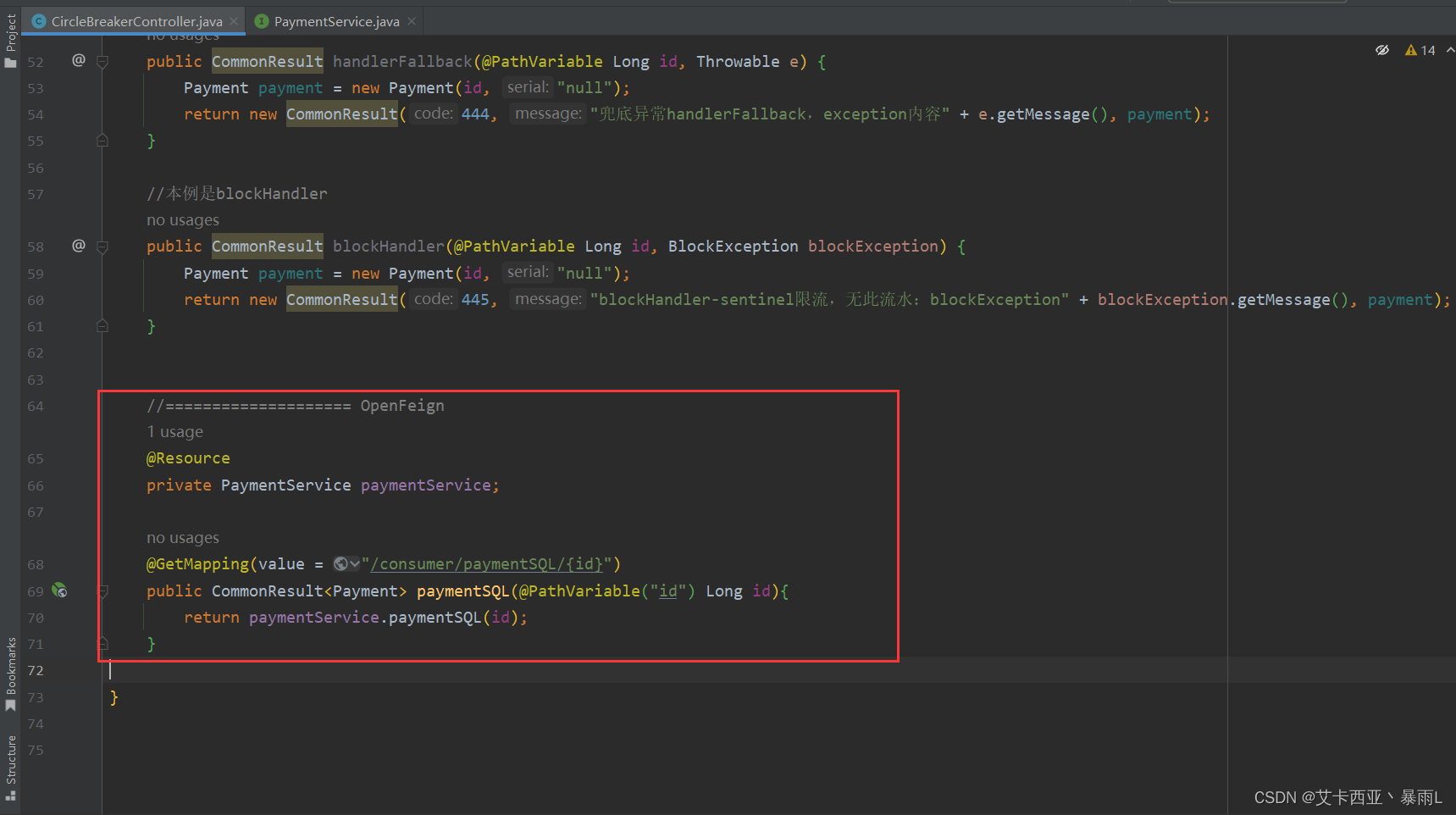
Task: Open the Project tool window
Action: (x=10, y=40)
